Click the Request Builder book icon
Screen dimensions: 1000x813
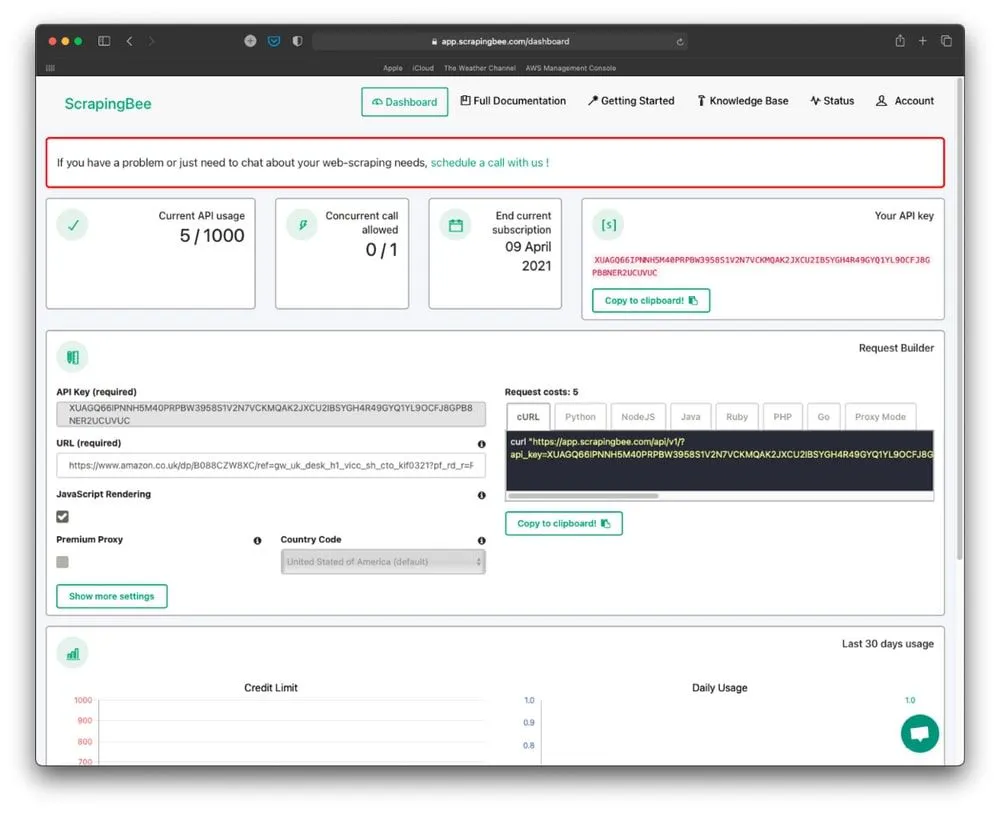tap(73, 357)
